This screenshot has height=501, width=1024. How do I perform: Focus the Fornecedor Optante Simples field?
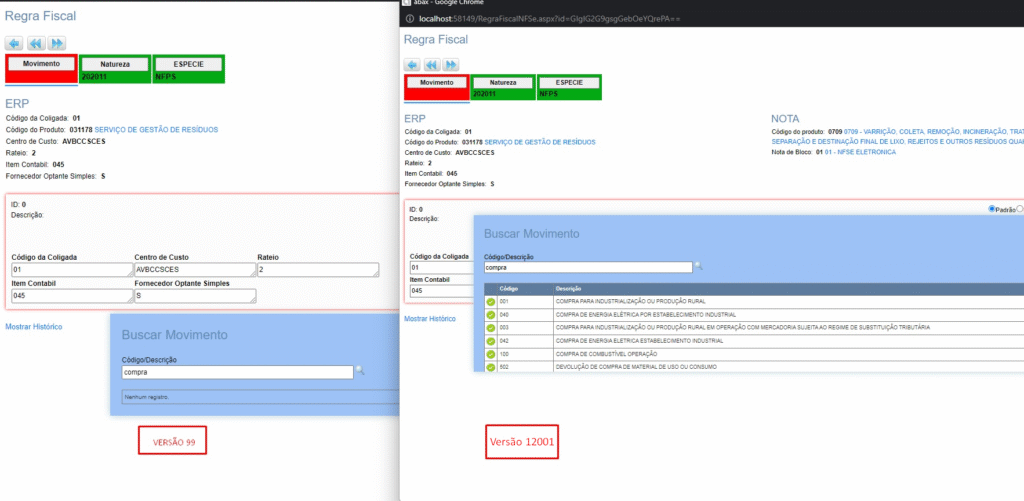click(194, 296)
